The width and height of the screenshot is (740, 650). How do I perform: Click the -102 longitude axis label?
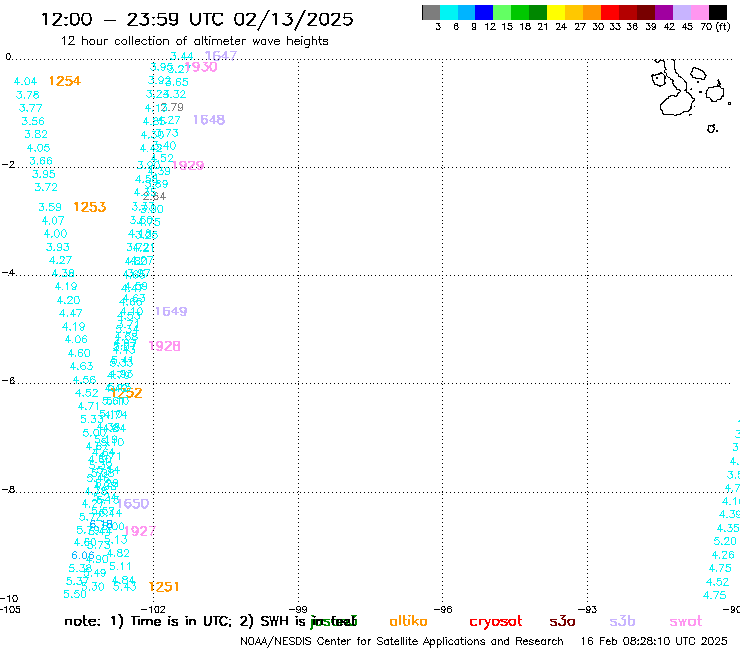(153, 609)
